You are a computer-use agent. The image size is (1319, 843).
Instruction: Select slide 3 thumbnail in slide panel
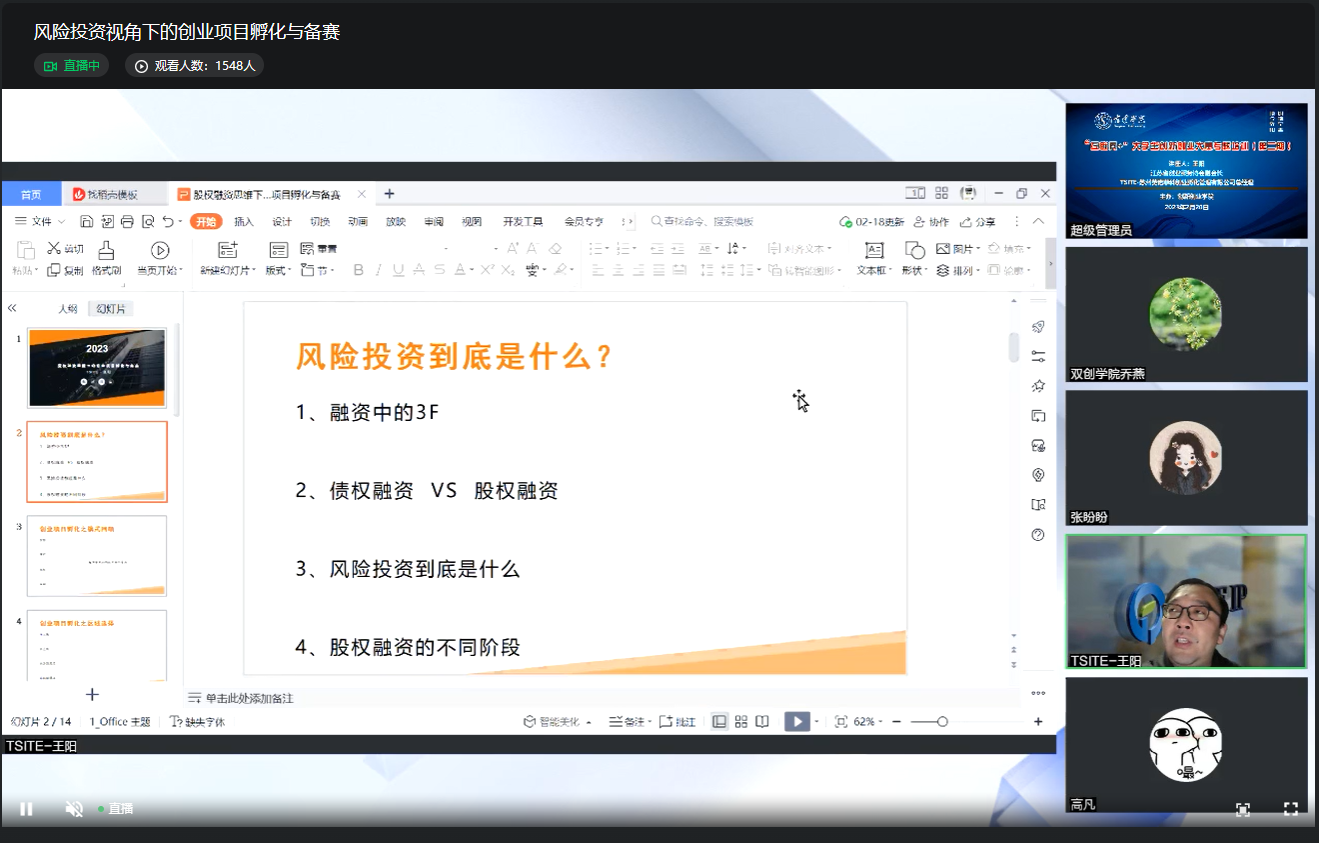(x=97, y=555)
